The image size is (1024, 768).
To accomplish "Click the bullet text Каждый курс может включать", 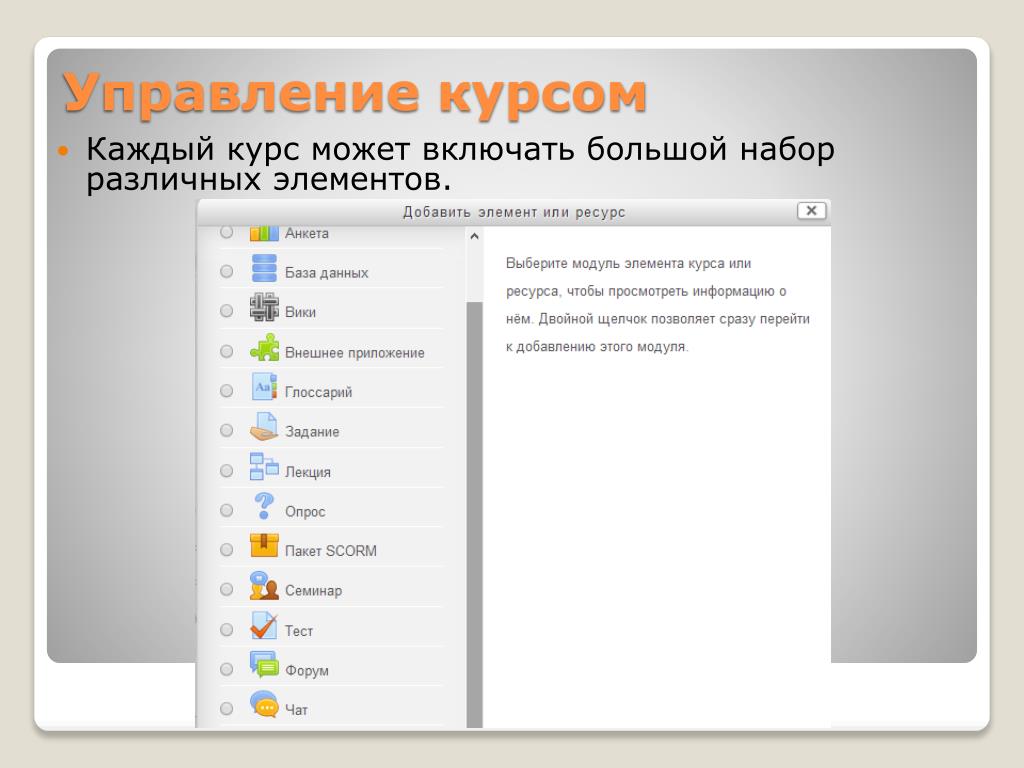I will [x=460, y=165].
